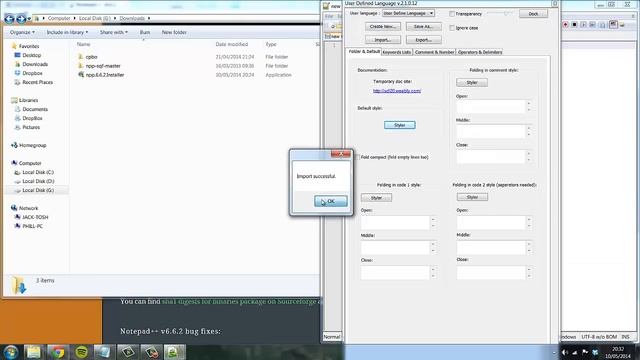Click Styler under Folding in code 2 style
This screenshot has height=360, width=640.
coord(472,197)
